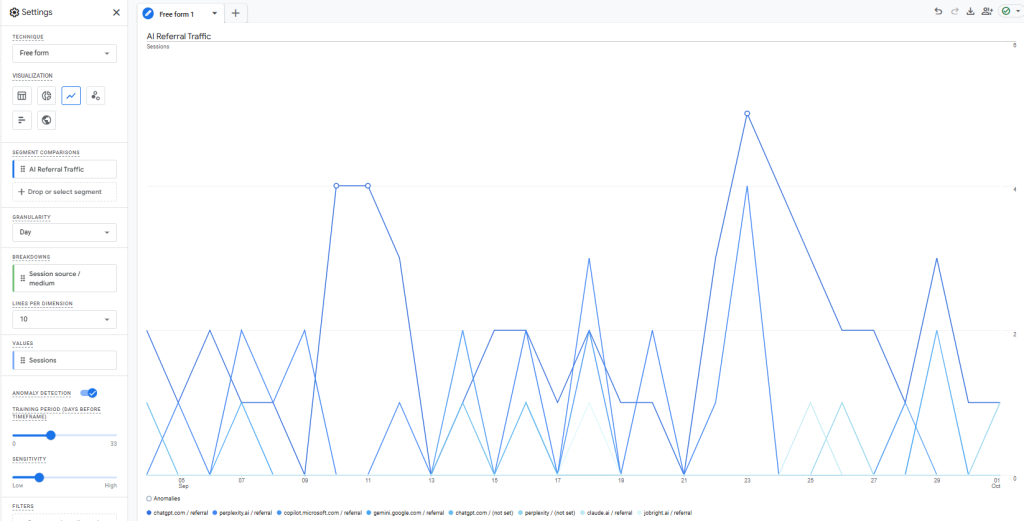Open Lines per dimension dropdown showing 10
Screen dimensions: 1024x521
coord(65,319)
